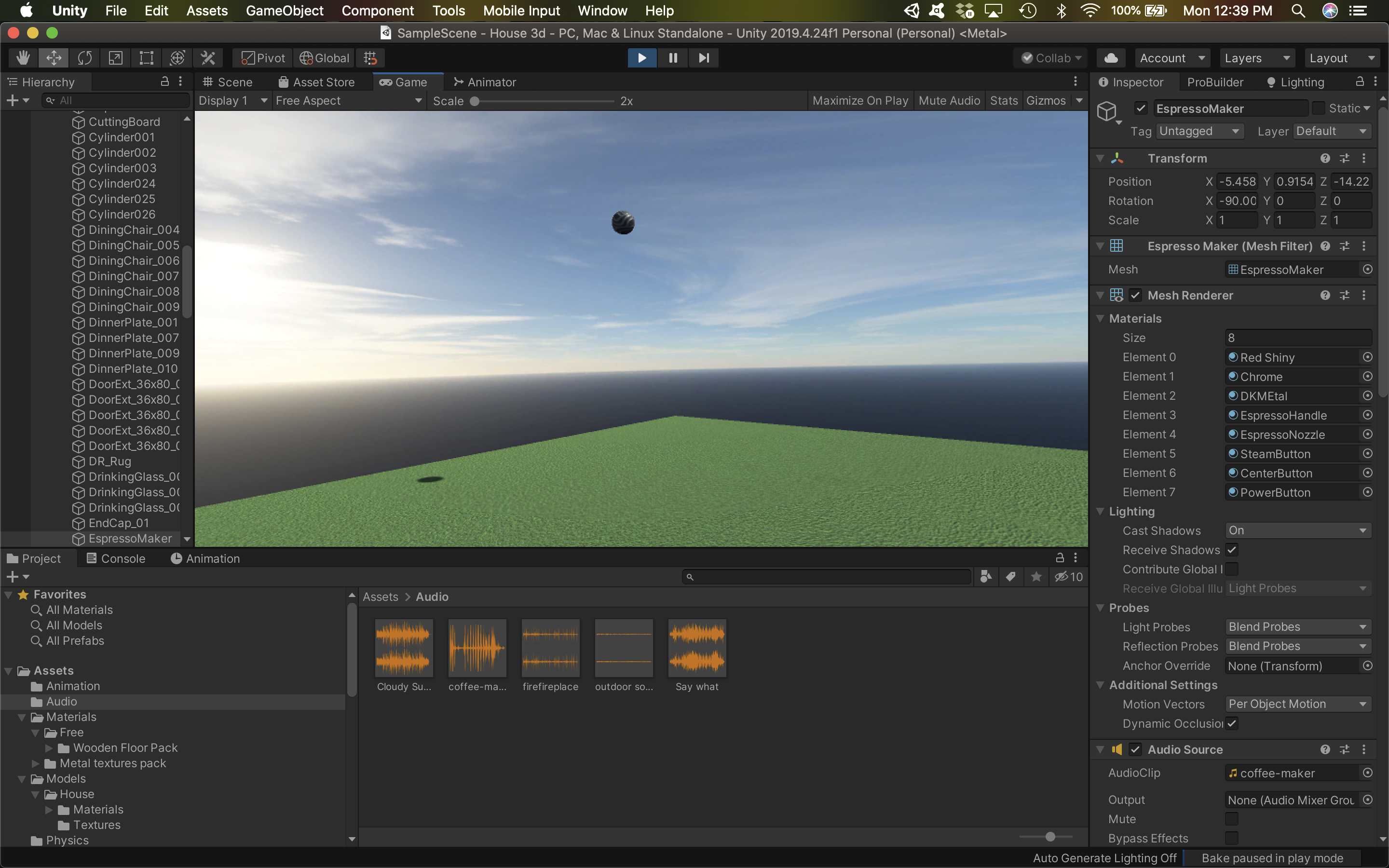Toggle Static checkbox

[x=1319, y=108]
